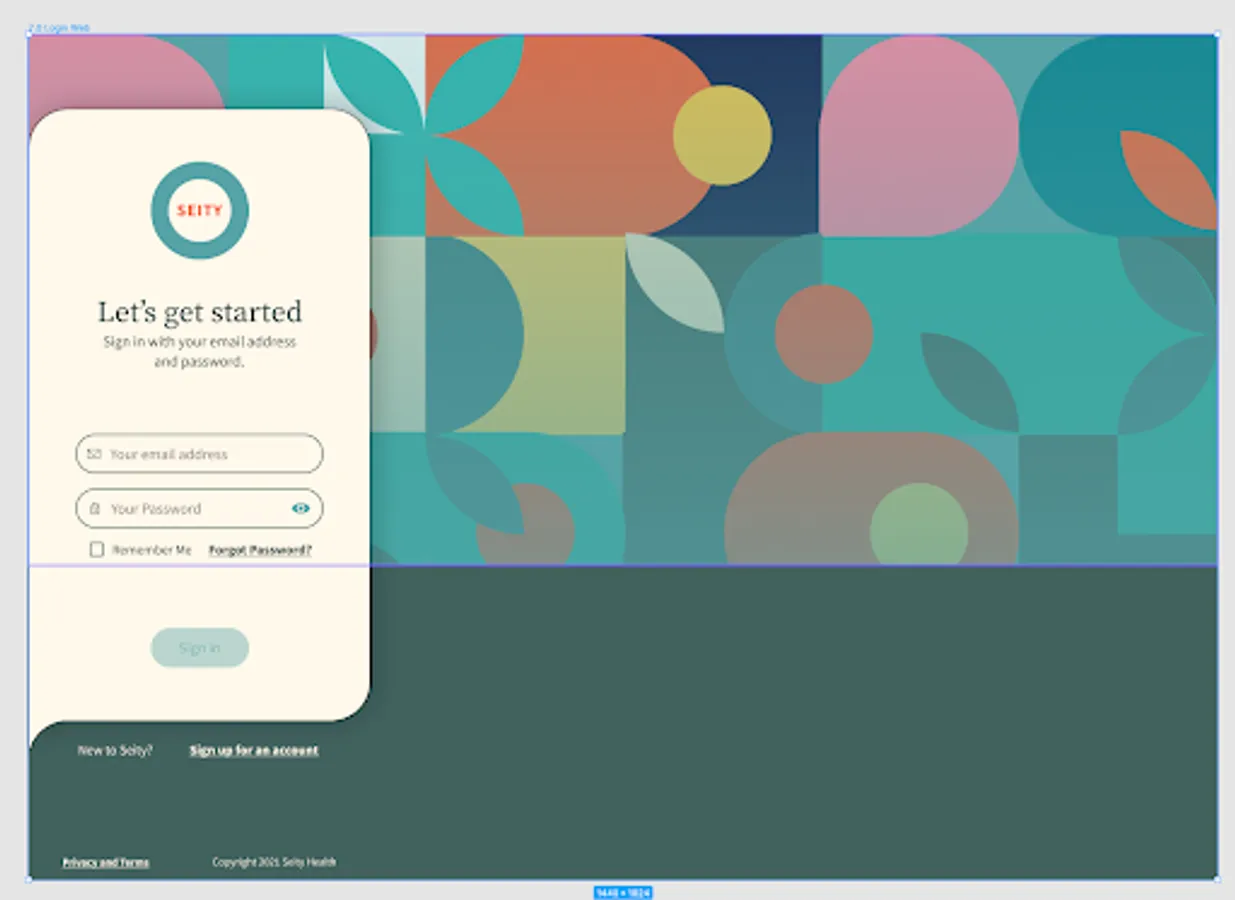Click the Seity circular logo
This screenshot has height=900, width=1235.
point(200,211)
